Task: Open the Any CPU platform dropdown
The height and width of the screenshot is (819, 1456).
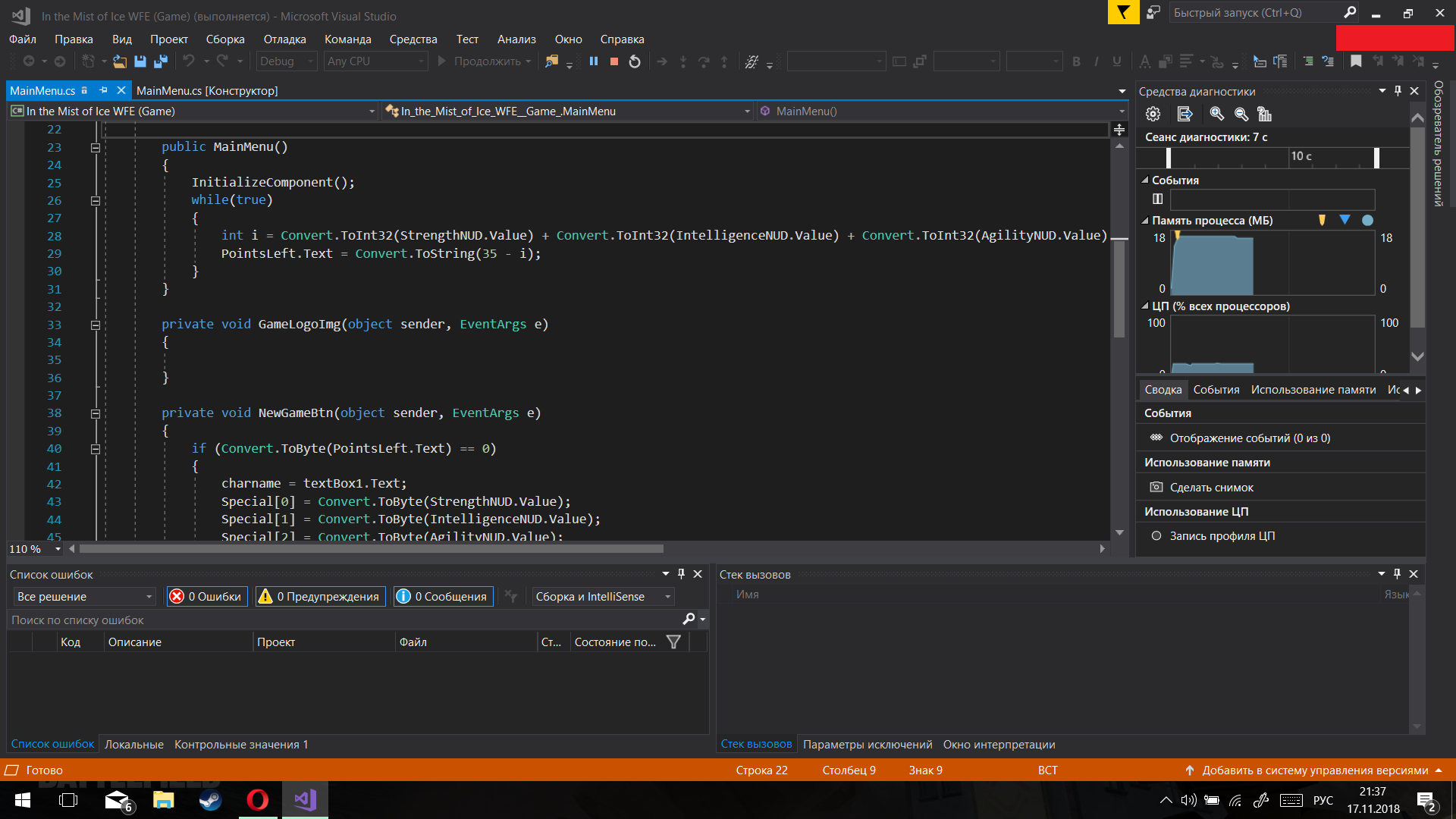Action: pyautogui.click(x=375, y=61)
